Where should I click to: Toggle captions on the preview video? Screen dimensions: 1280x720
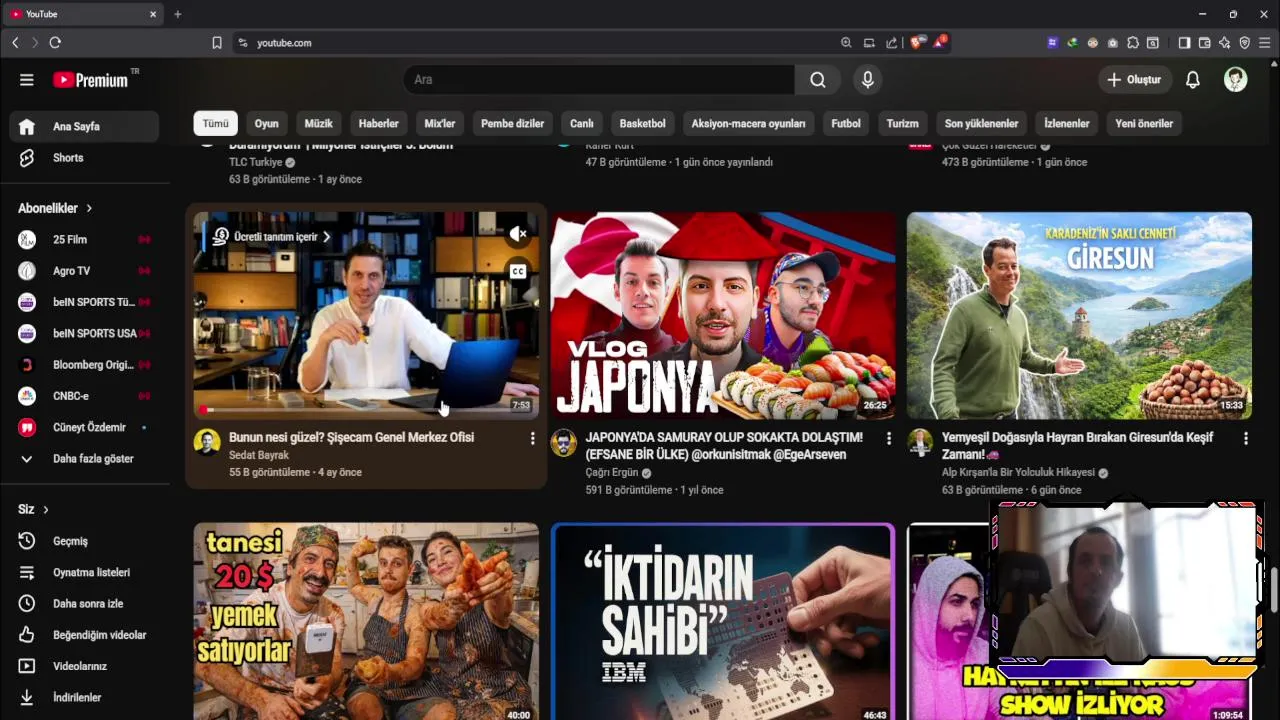(517, 271)
